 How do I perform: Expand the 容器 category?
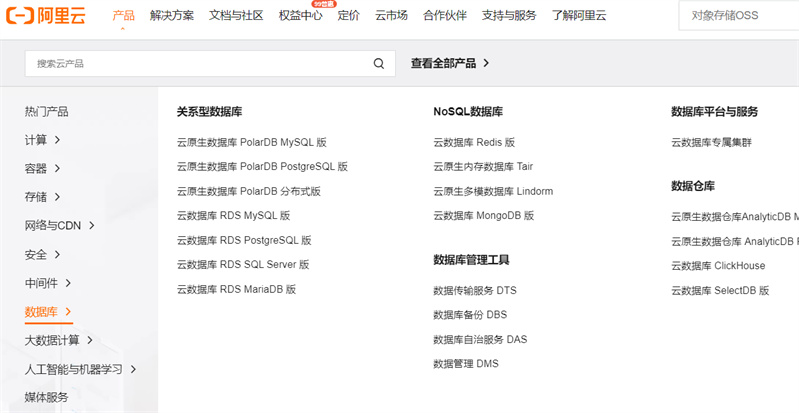point(42,169)
